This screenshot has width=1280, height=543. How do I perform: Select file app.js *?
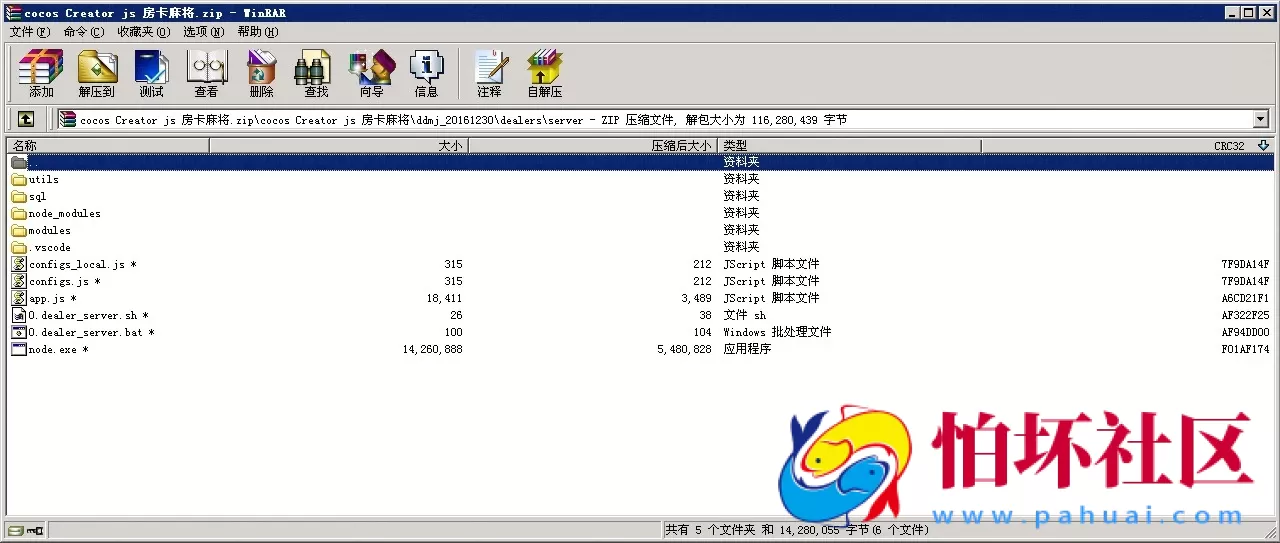click(x=53, y=299)
